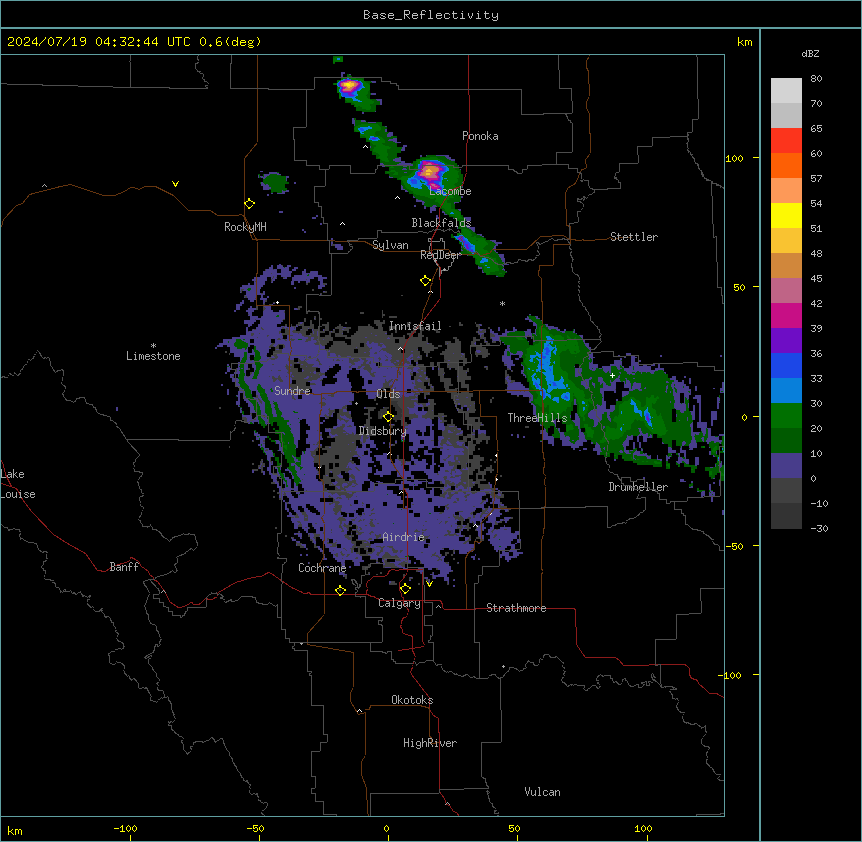Click the Lacombe city label
This screenshot has width=862, height=842.
(x=450, y=191)
